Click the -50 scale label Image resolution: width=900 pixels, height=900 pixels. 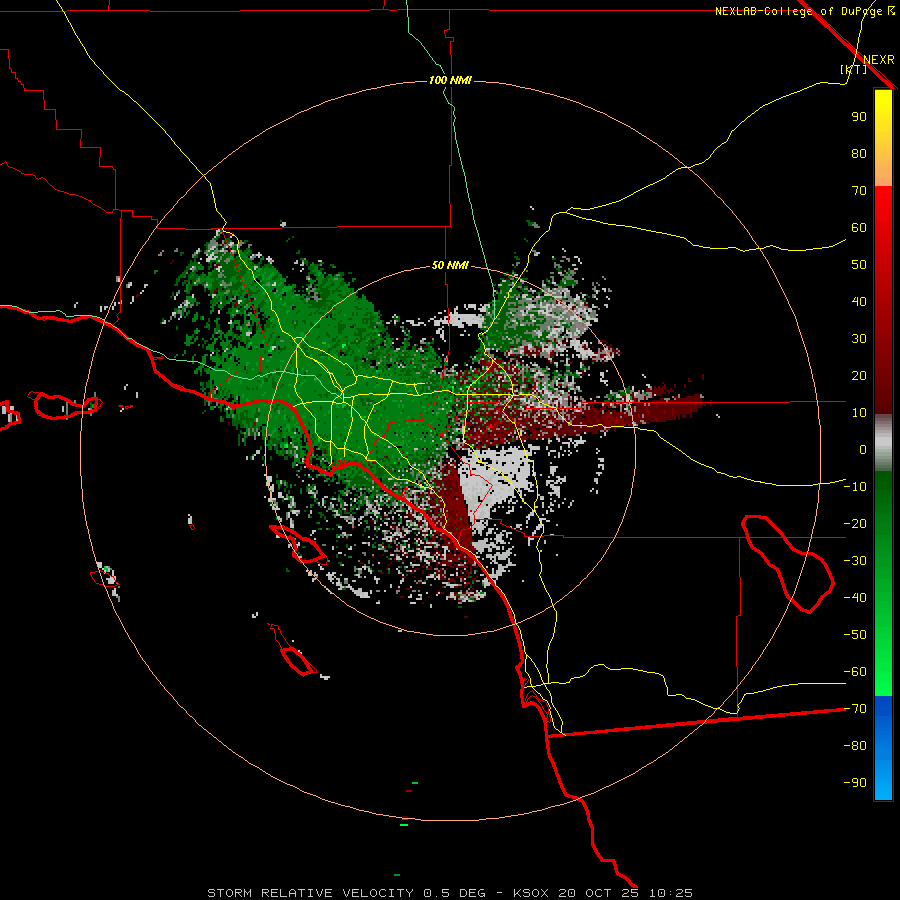pos(855,635)
